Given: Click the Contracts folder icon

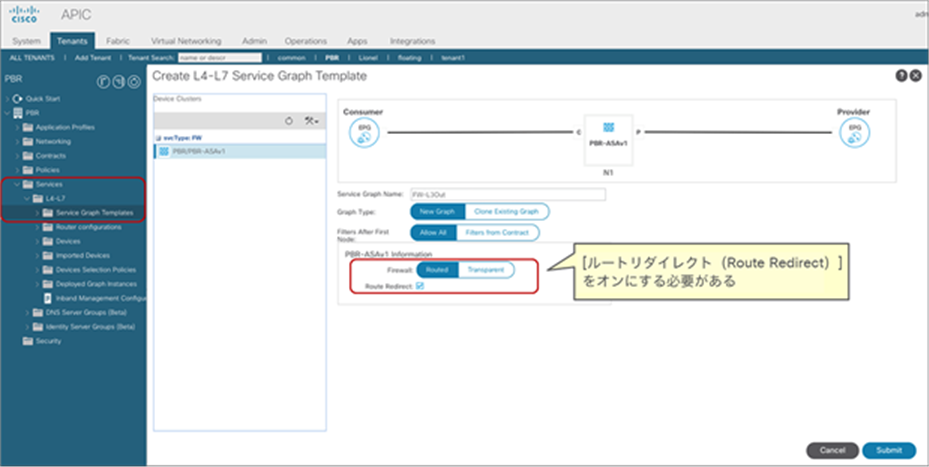Looking at the screenshot, I should coord(28,155).
